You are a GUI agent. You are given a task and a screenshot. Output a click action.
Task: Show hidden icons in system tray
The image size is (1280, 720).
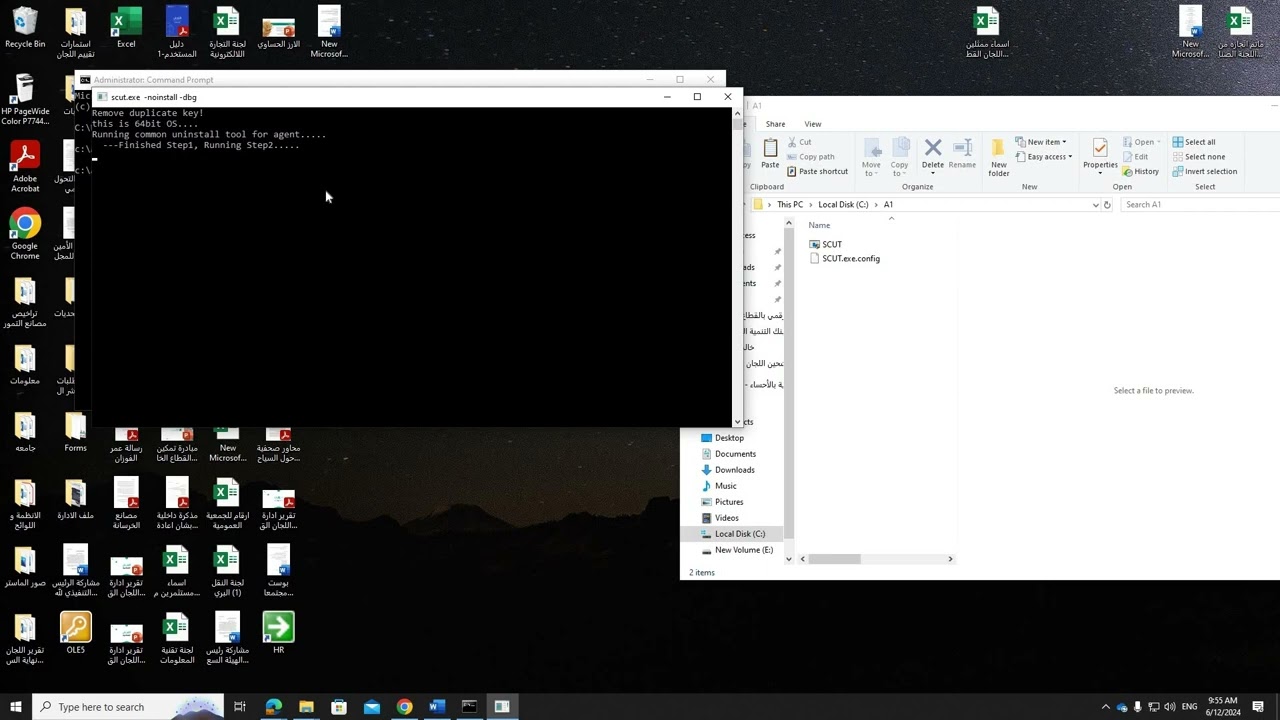point(1105,707)
